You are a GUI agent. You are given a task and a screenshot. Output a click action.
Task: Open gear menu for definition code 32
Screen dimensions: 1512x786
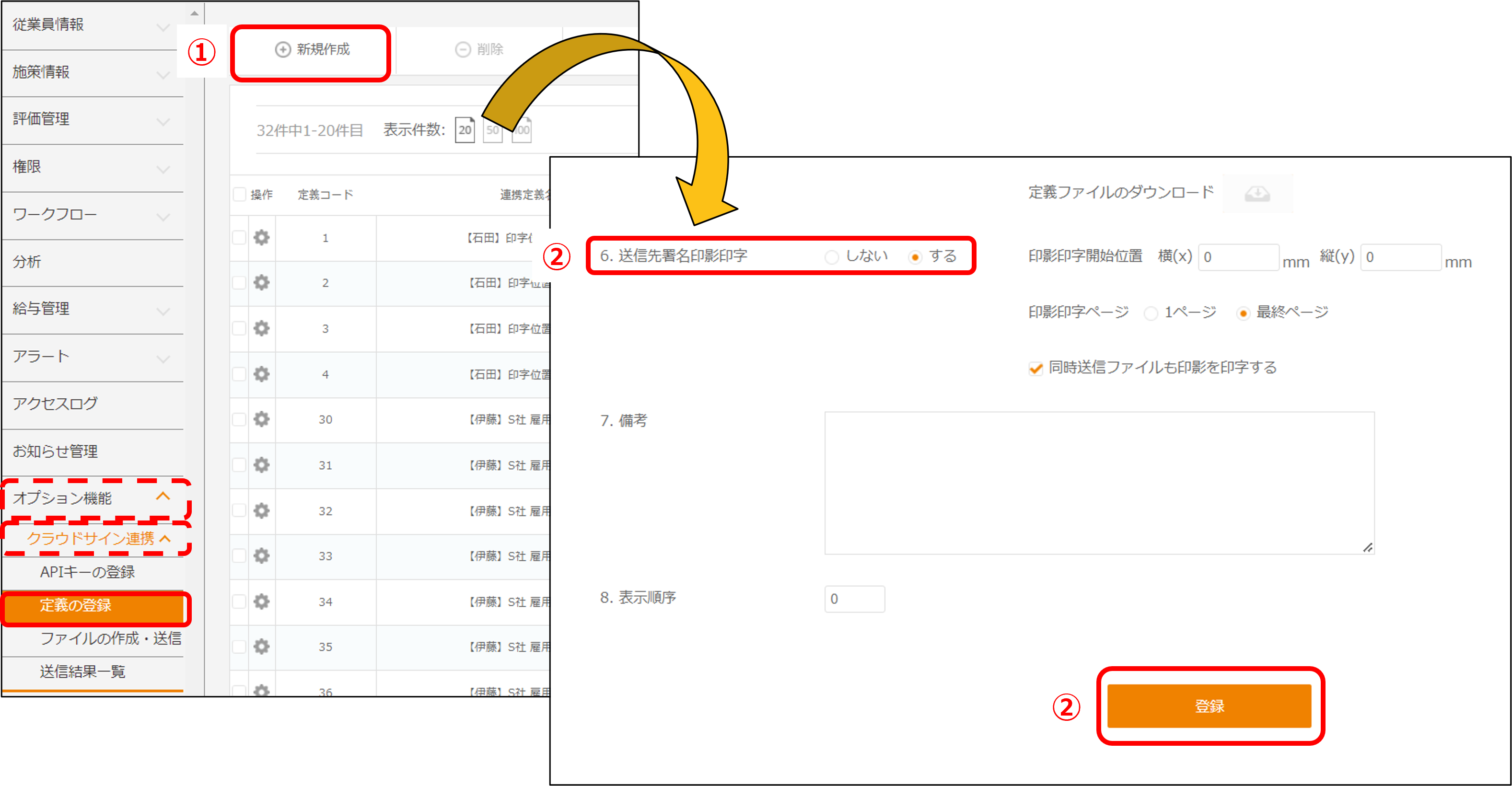click(261, 511)
